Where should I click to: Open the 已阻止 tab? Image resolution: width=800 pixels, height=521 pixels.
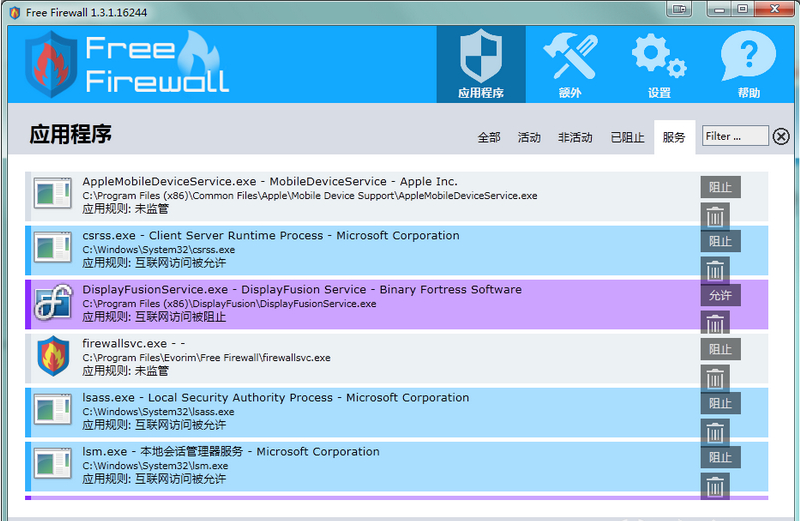[x=627, y=137]
